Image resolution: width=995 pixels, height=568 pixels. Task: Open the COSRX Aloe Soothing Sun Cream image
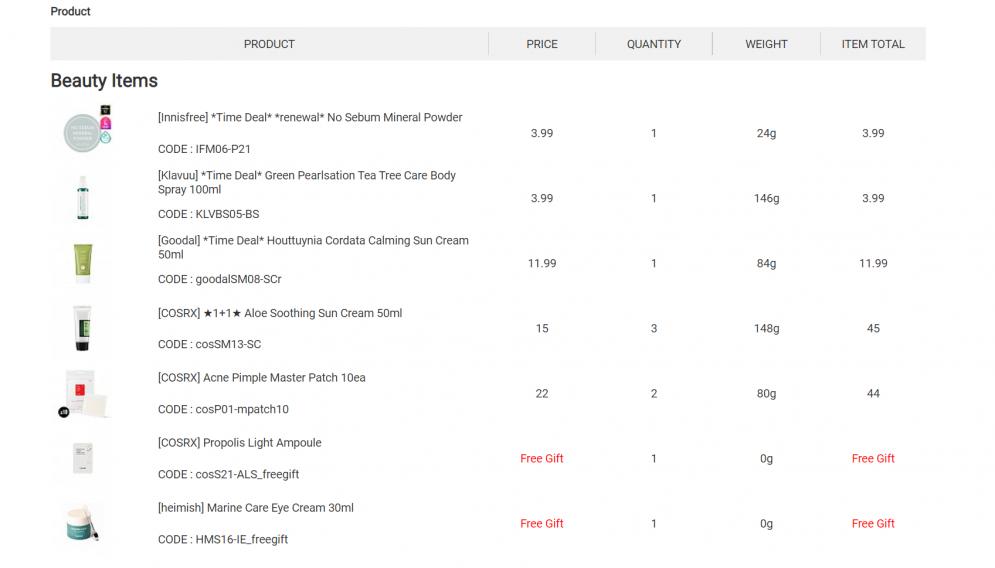pyautogui.click(x=82, y=328)
